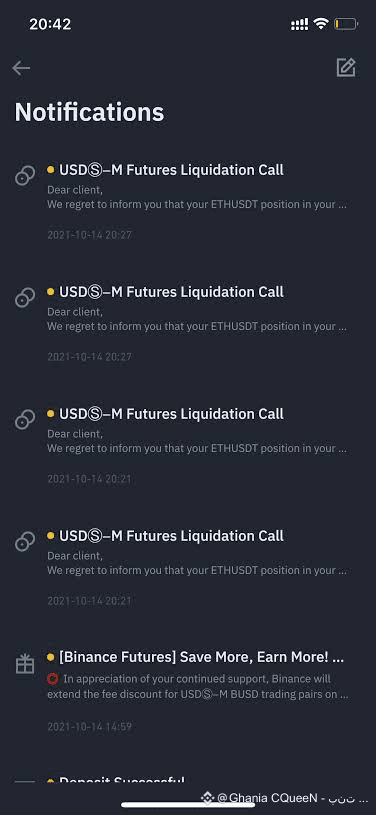
Task: Open first USDⓈ-M Futures Liquidation Call title
Action: click(x=172, y=170)
